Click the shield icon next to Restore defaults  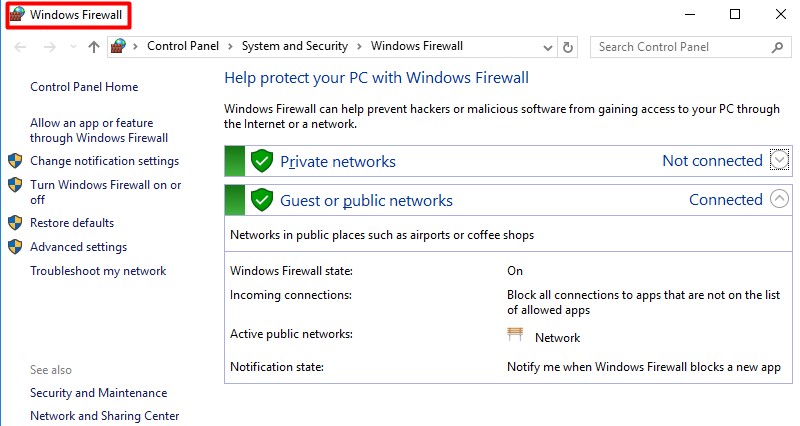click(15, 223)
